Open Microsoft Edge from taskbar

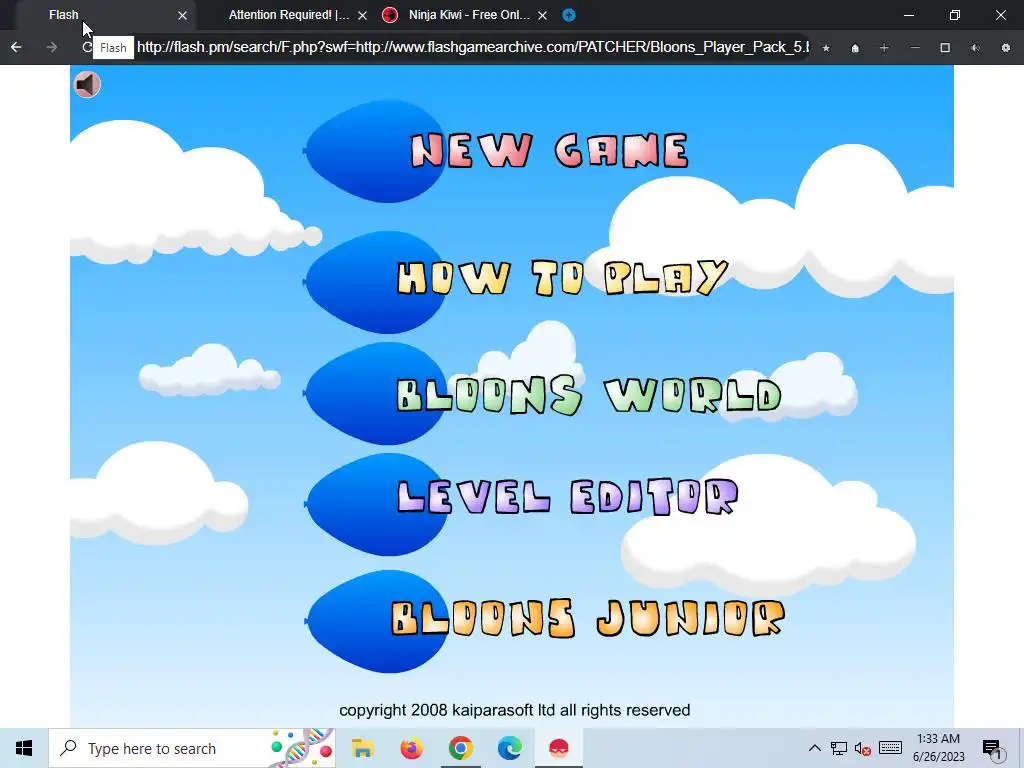point(509,748)
